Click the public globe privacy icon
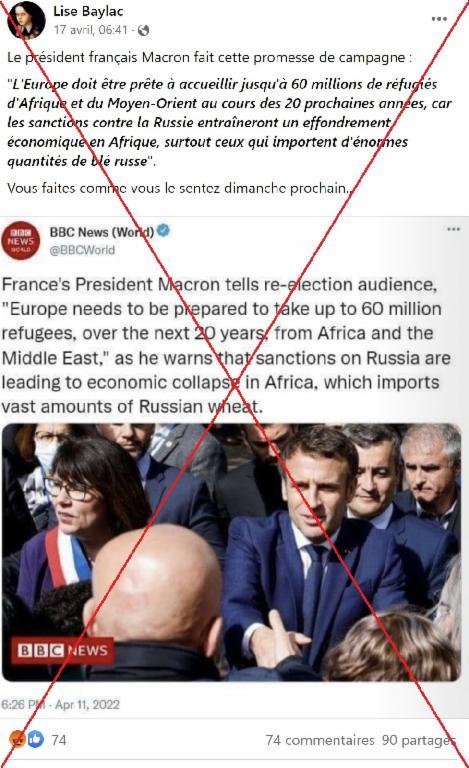 pos(143,30)
